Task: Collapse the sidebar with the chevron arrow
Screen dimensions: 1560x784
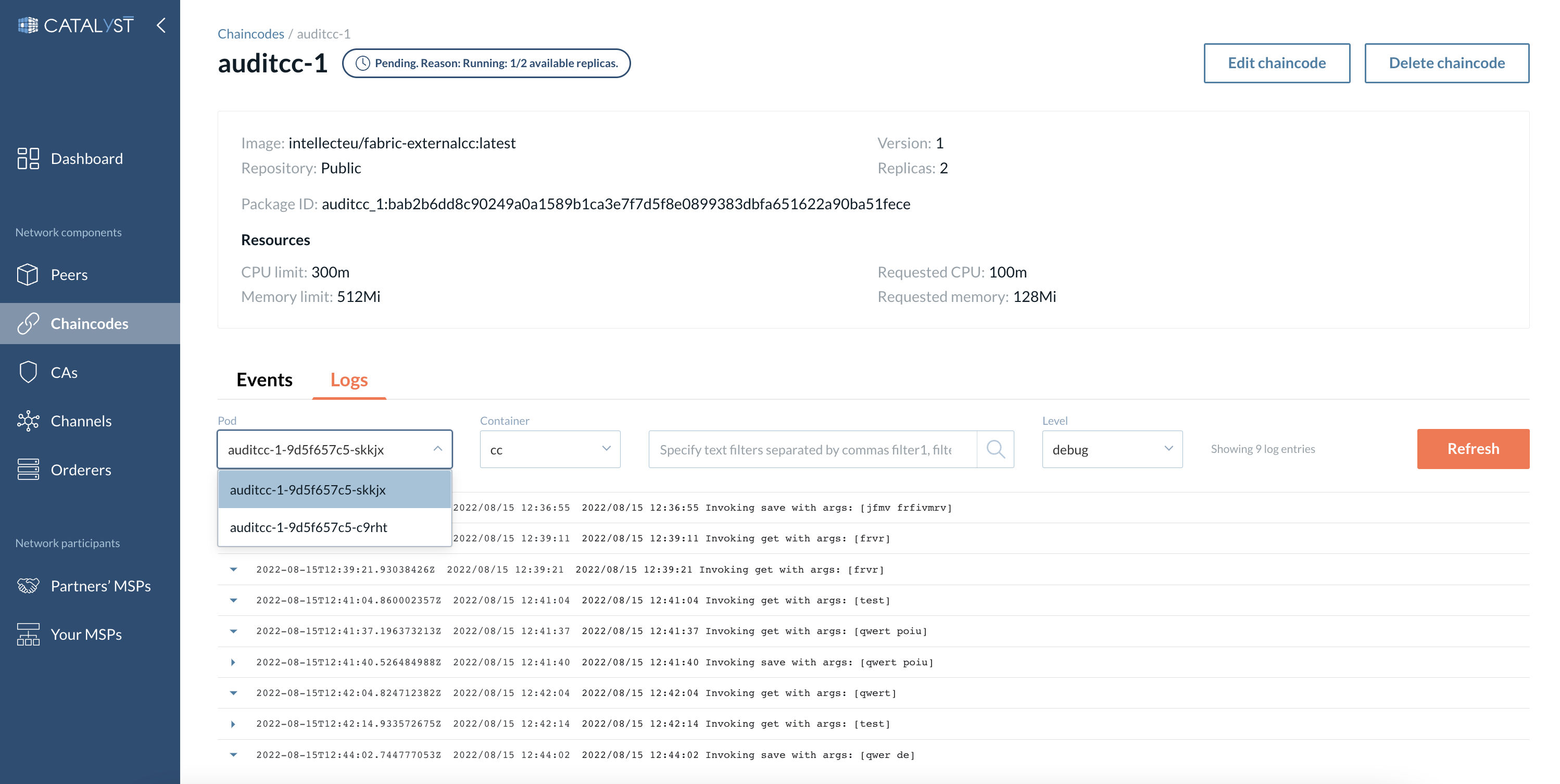Action: 161,26
